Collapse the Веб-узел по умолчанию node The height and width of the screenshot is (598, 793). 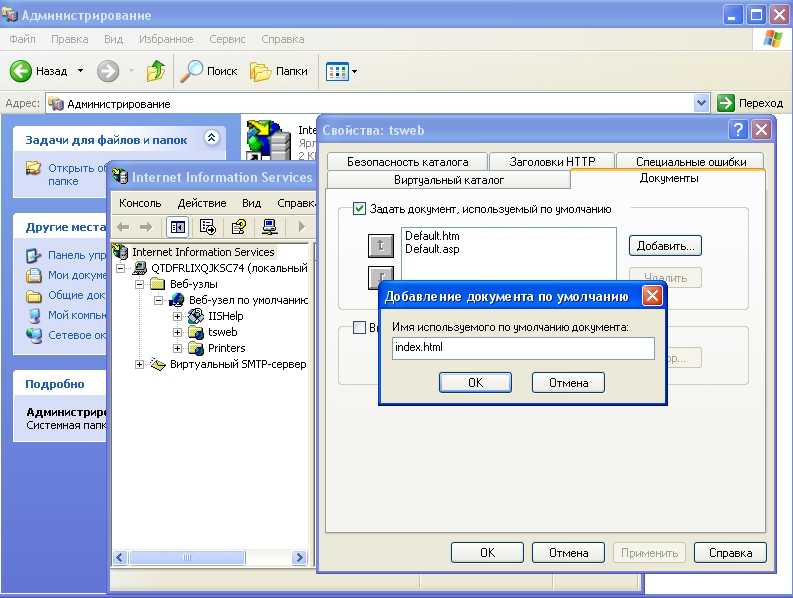pos(158,300)
